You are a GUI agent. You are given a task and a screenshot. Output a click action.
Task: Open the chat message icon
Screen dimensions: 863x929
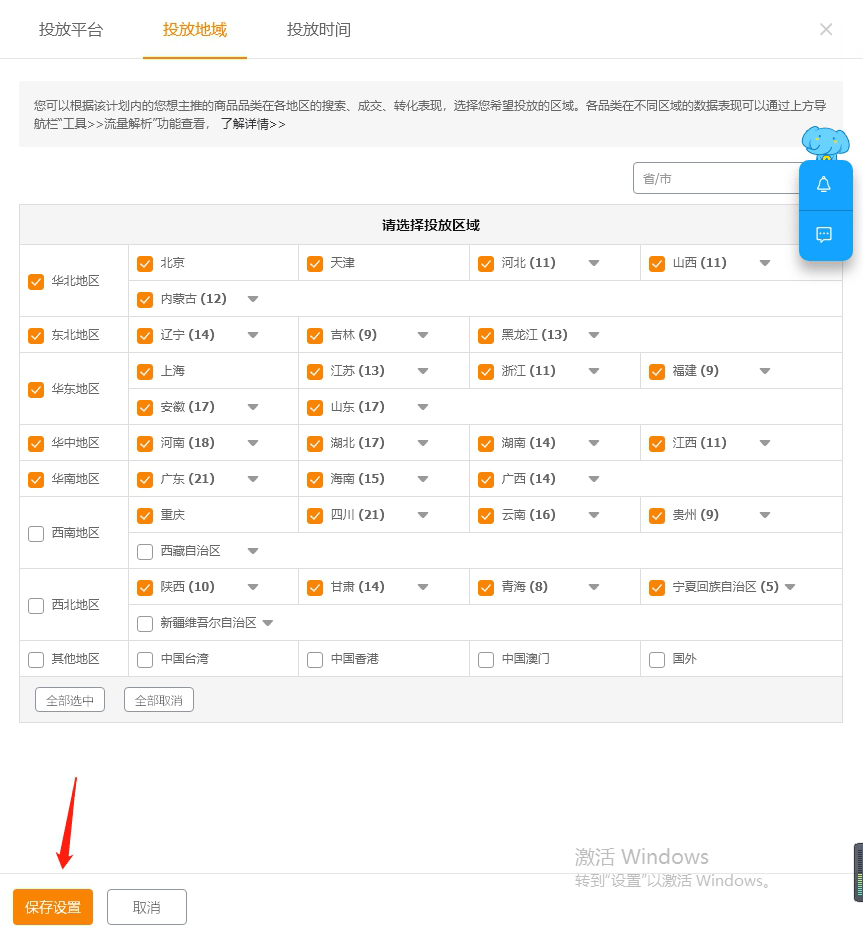824,235
